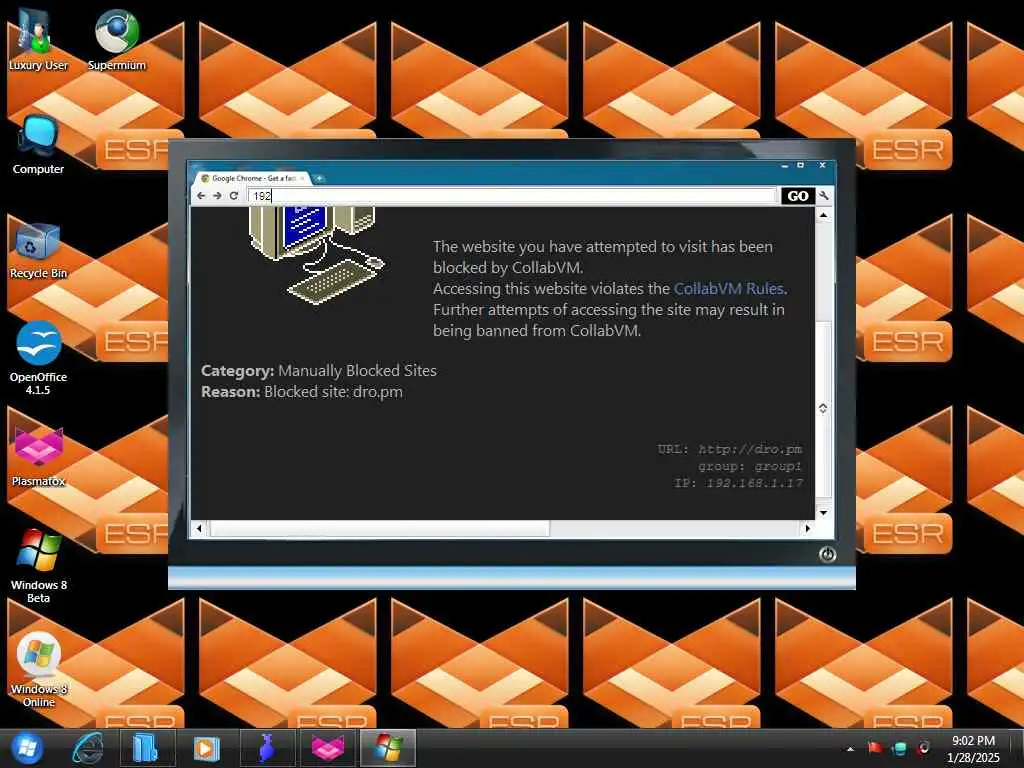Viewport: 1024px width, 768px height.
Task: Select the Google Chrome tab
Action: click(x=251, y=178)
